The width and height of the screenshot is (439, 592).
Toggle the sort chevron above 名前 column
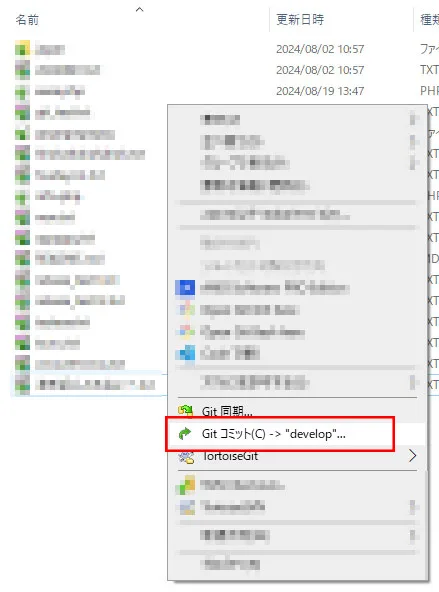click(140, 9)
